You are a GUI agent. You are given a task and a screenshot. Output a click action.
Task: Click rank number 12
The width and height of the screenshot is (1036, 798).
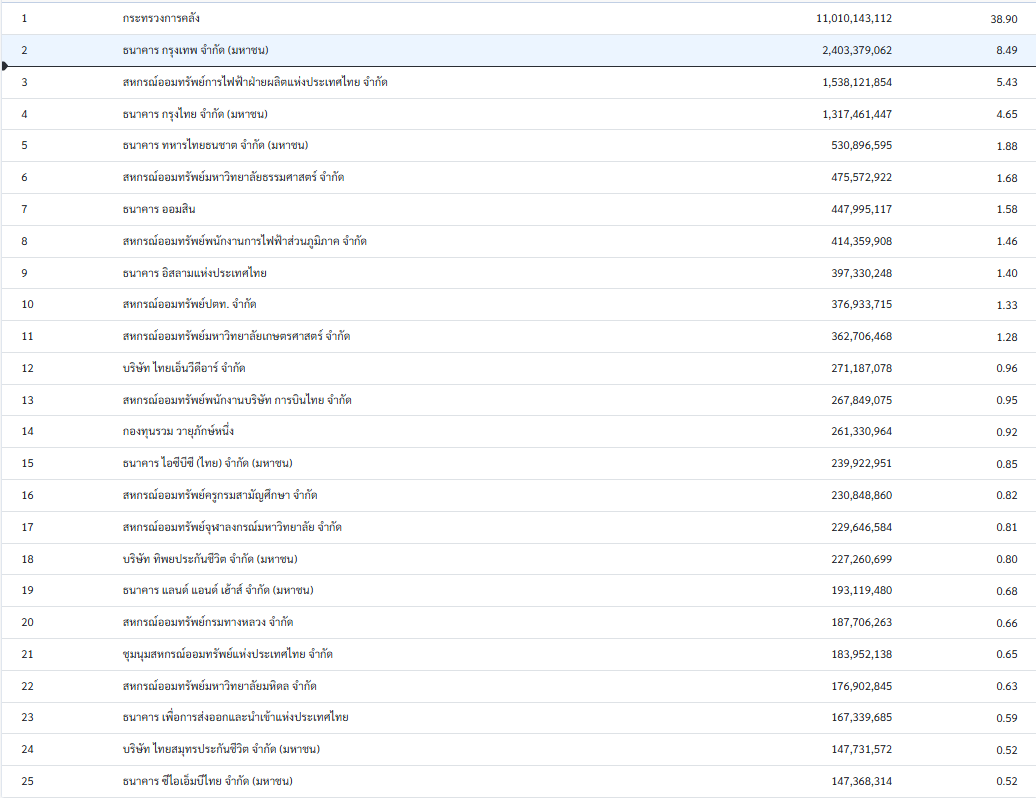[27, 368]
